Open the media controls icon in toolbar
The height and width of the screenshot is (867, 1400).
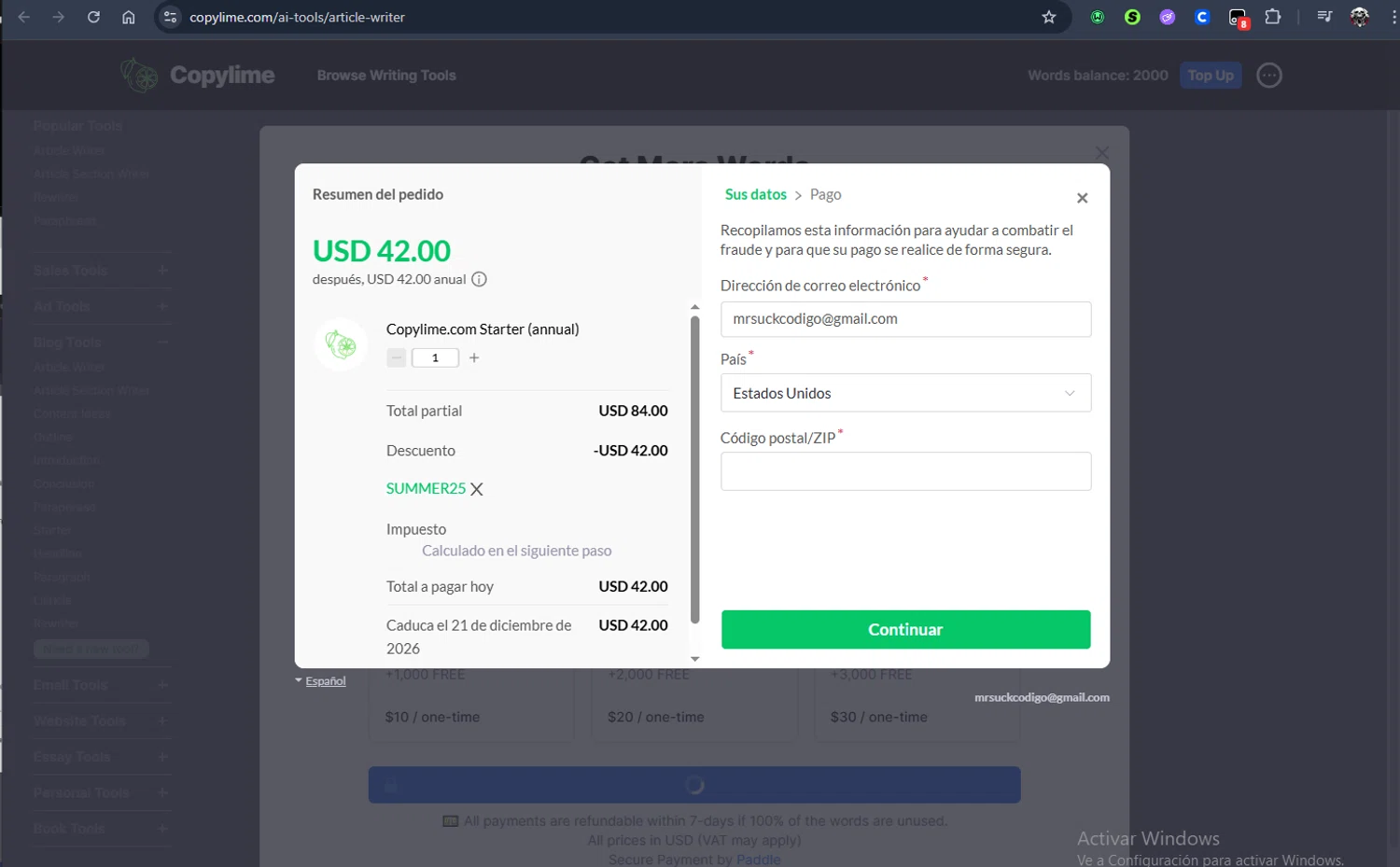coord(1324,17)
